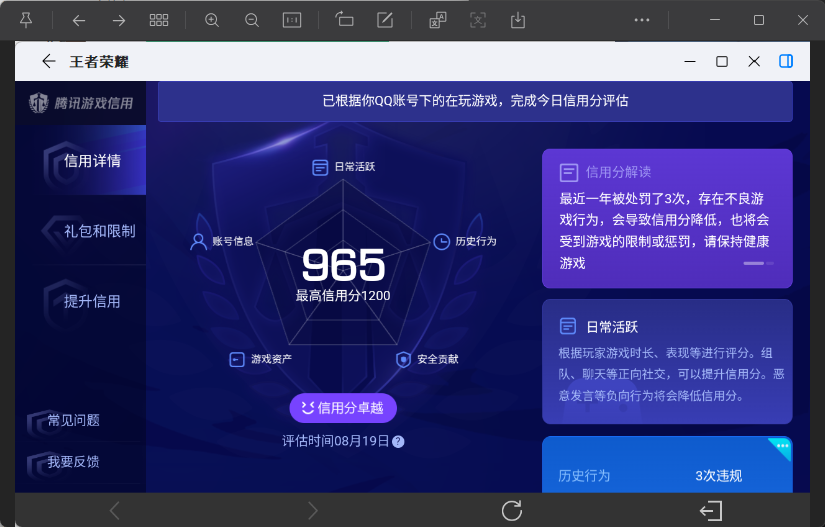The width and height of the screenshot is (825, 527).
Task: Show actual size 1:1 icon
Action: pyautogui.click(x=292, y=21)
